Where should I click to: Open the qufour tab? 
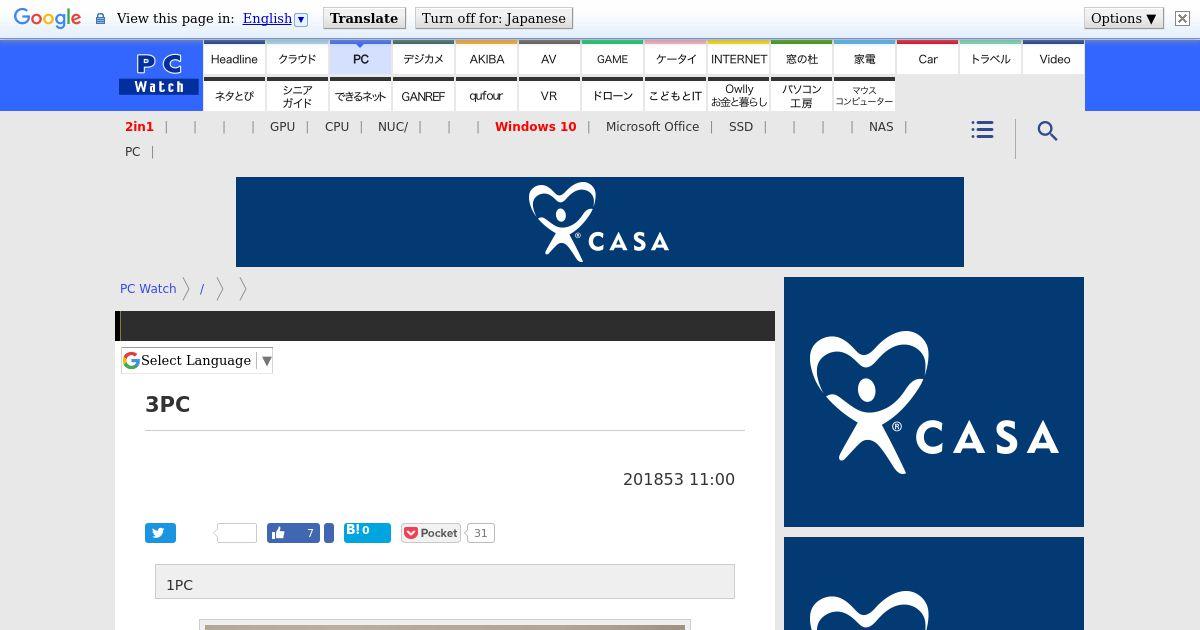(487, 96)
